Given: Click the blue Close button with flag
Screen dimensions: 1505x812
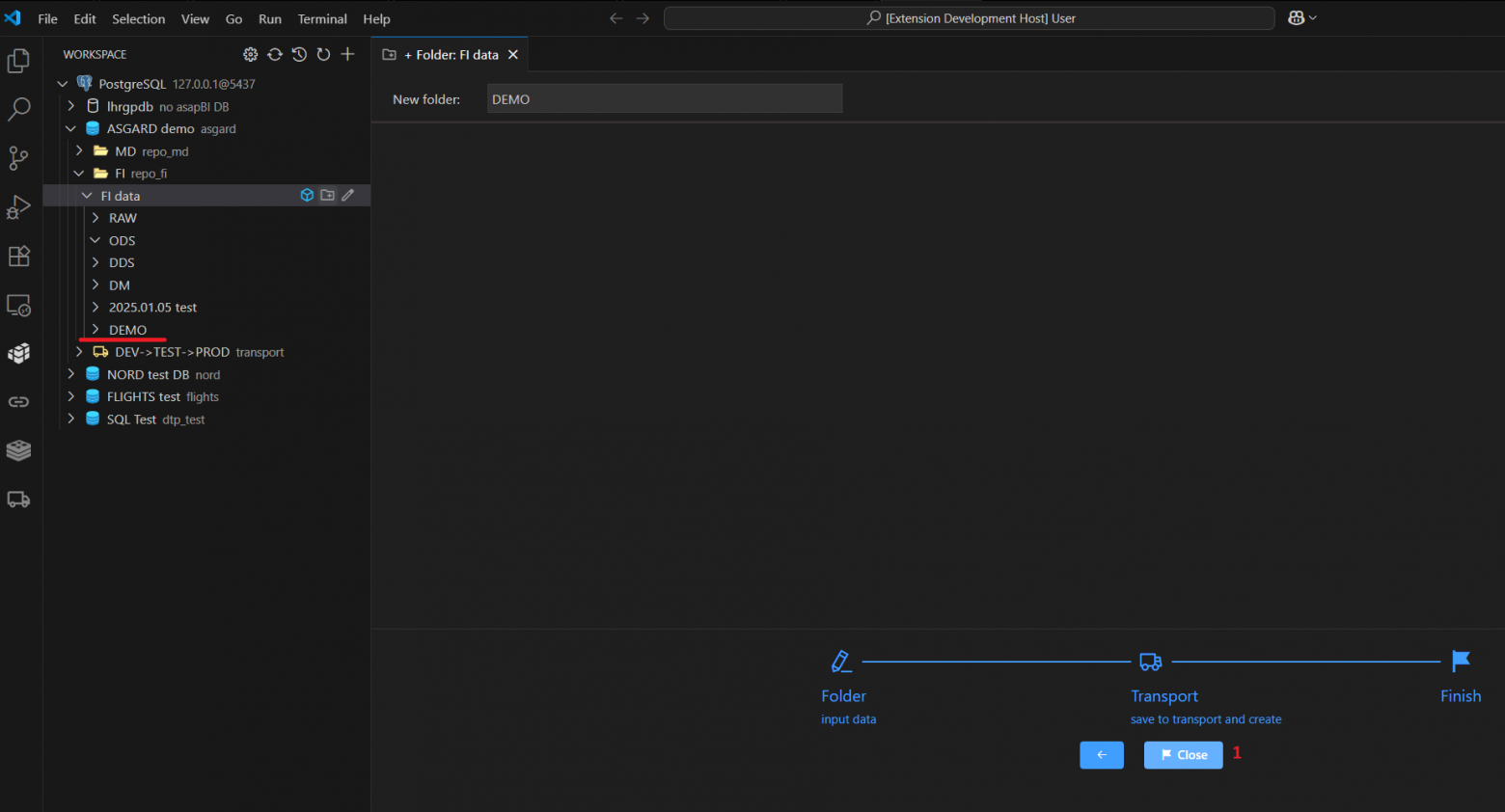Looking at the screenshot, I should [x=1183, y=755].
